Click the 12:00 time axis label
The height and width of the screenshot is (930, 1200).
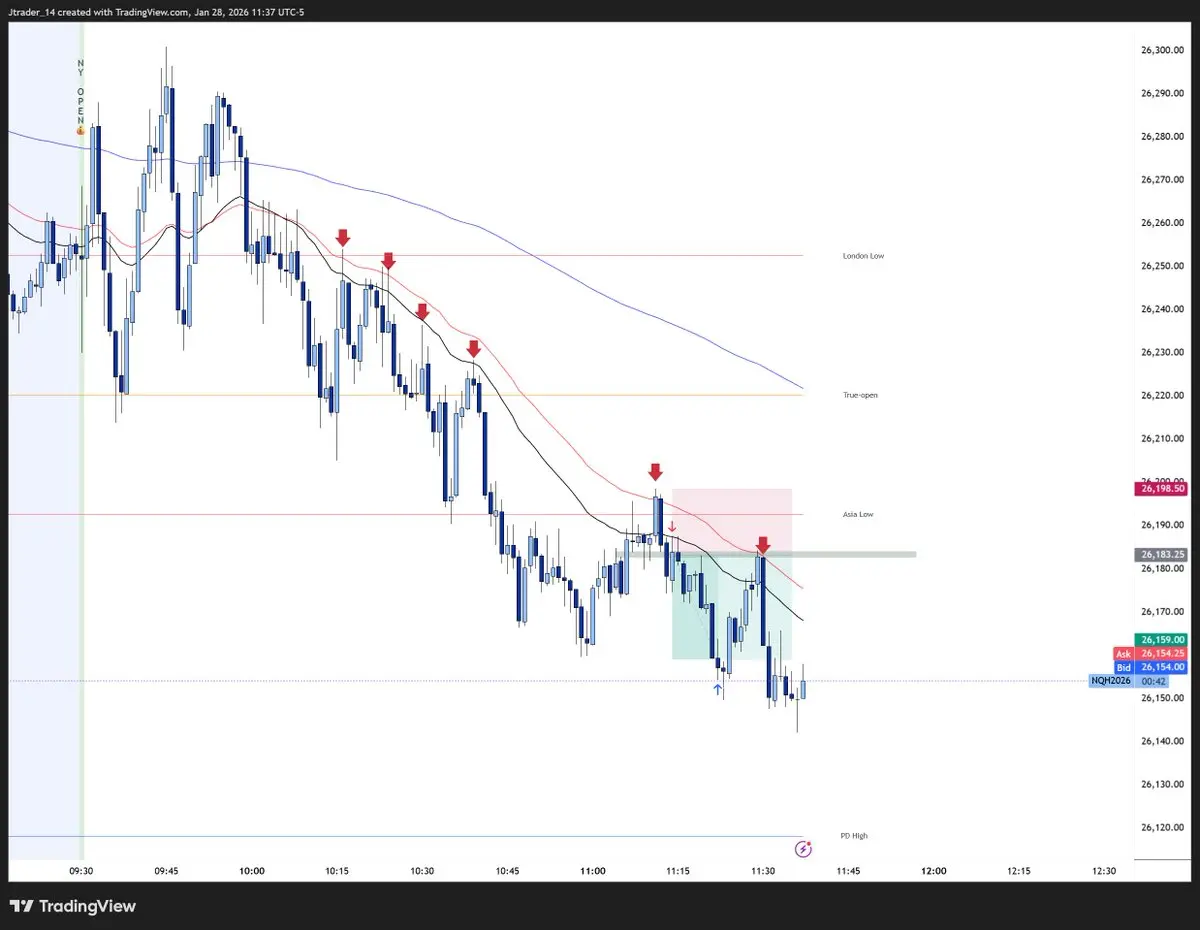point(933,871)
